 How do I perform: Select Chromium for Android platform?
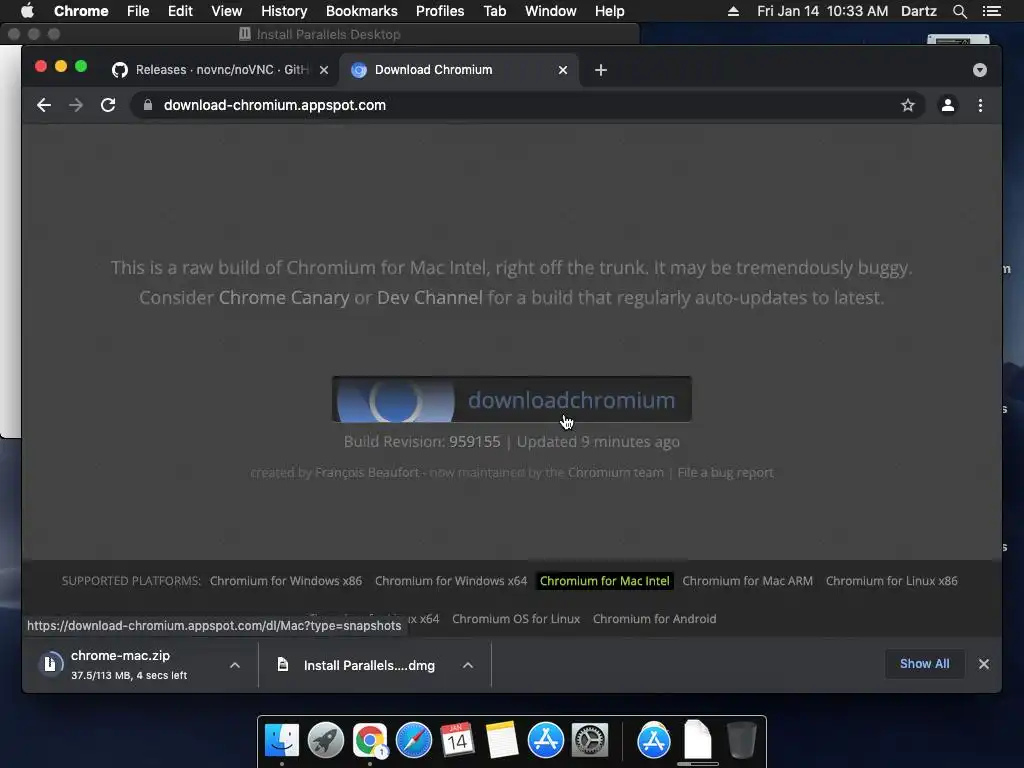(654, 618)
